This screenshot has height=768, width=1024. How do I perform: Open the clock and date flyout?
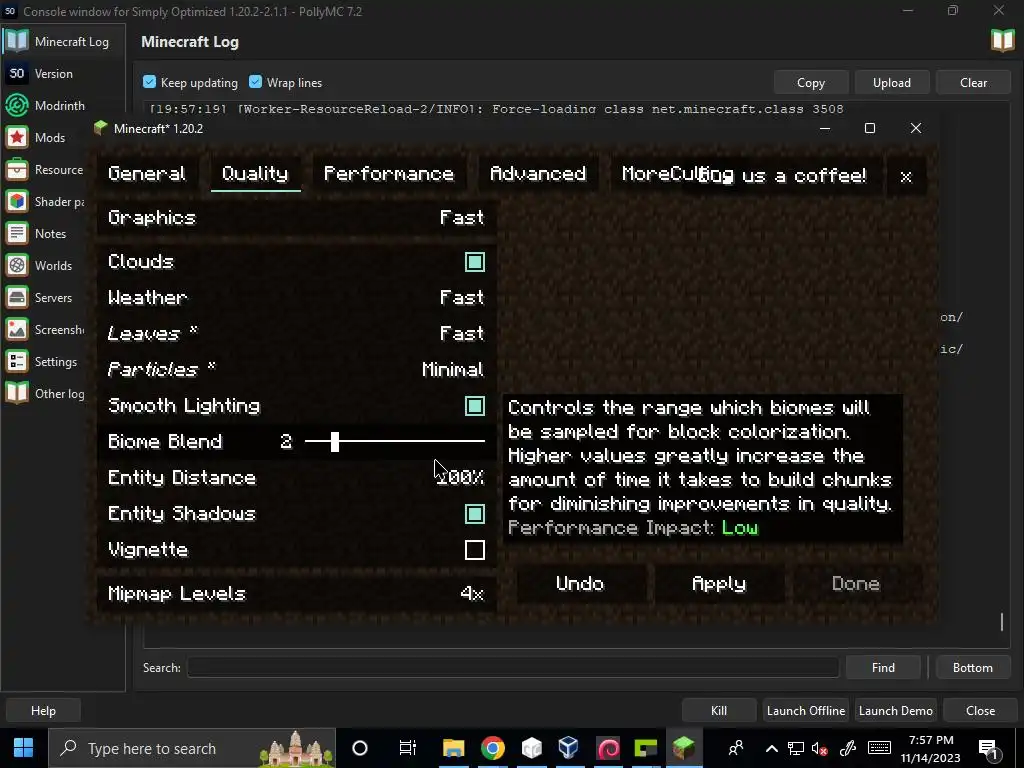point(931,748)
